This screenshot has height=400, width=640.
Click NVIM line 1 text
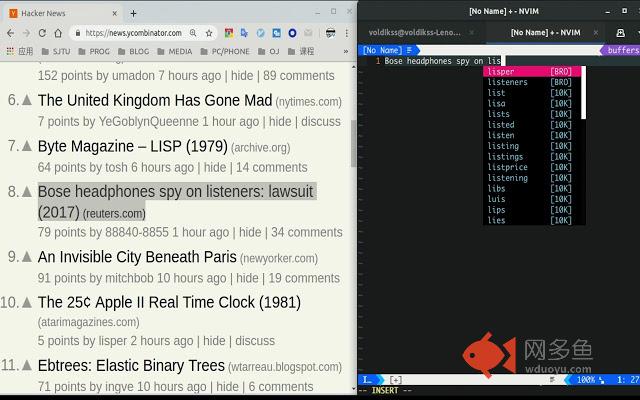(x=442, y=61)
